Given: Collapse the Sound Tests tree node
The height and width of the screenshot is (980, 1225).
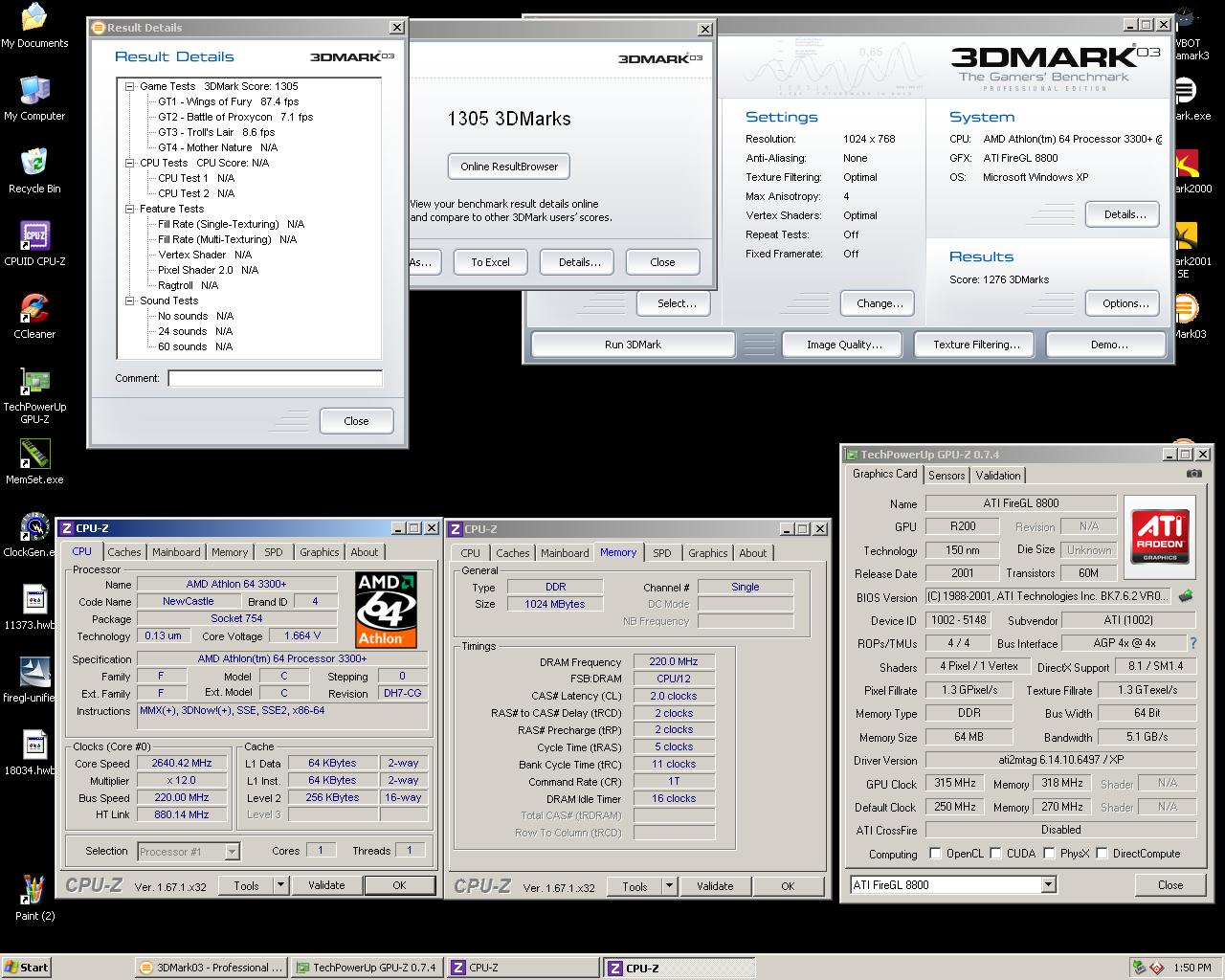Looking at the screenshot, I should coord(129,301).
